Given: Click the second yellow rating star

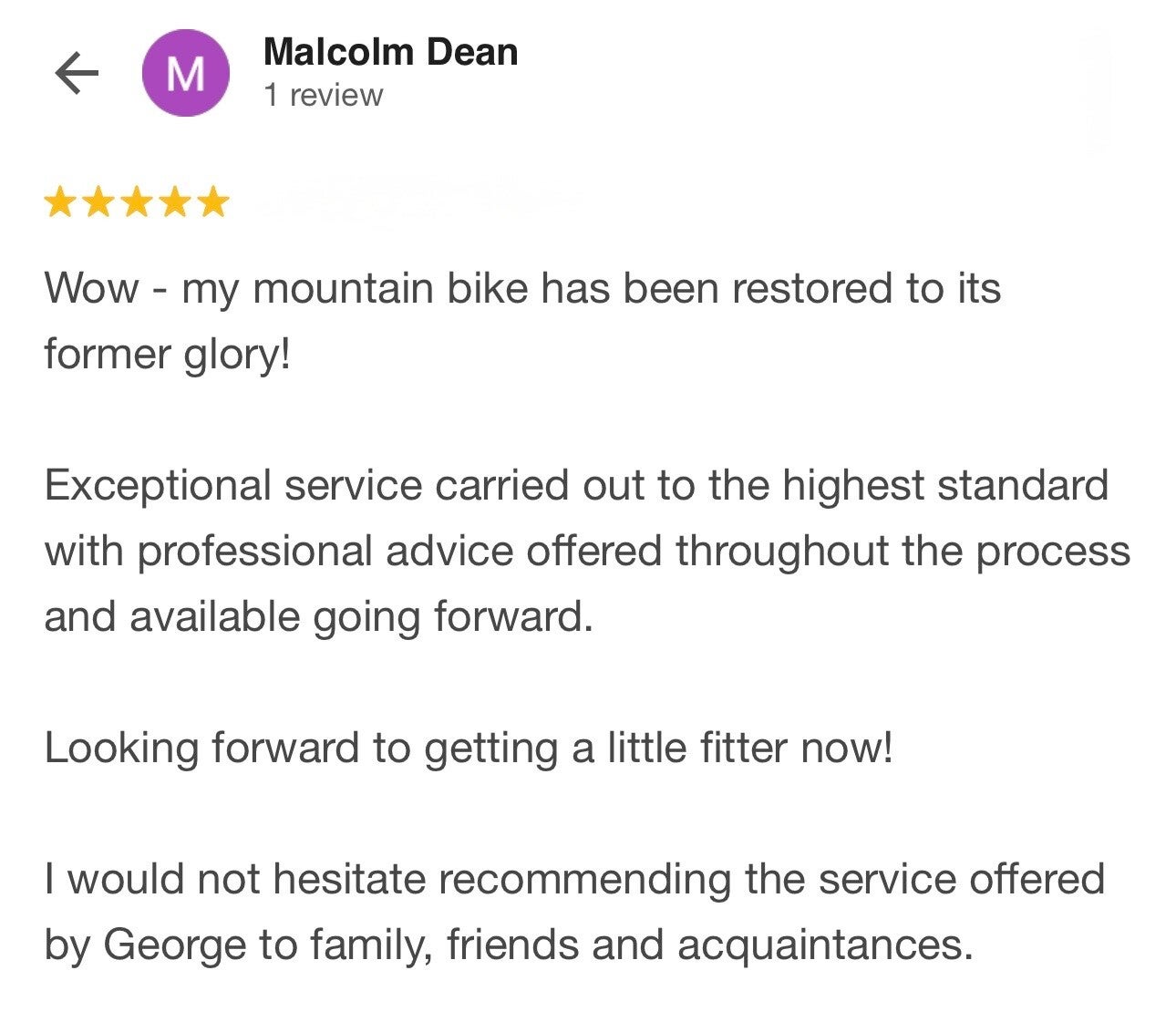Looking at the screenshot, I should click(98, 202).
